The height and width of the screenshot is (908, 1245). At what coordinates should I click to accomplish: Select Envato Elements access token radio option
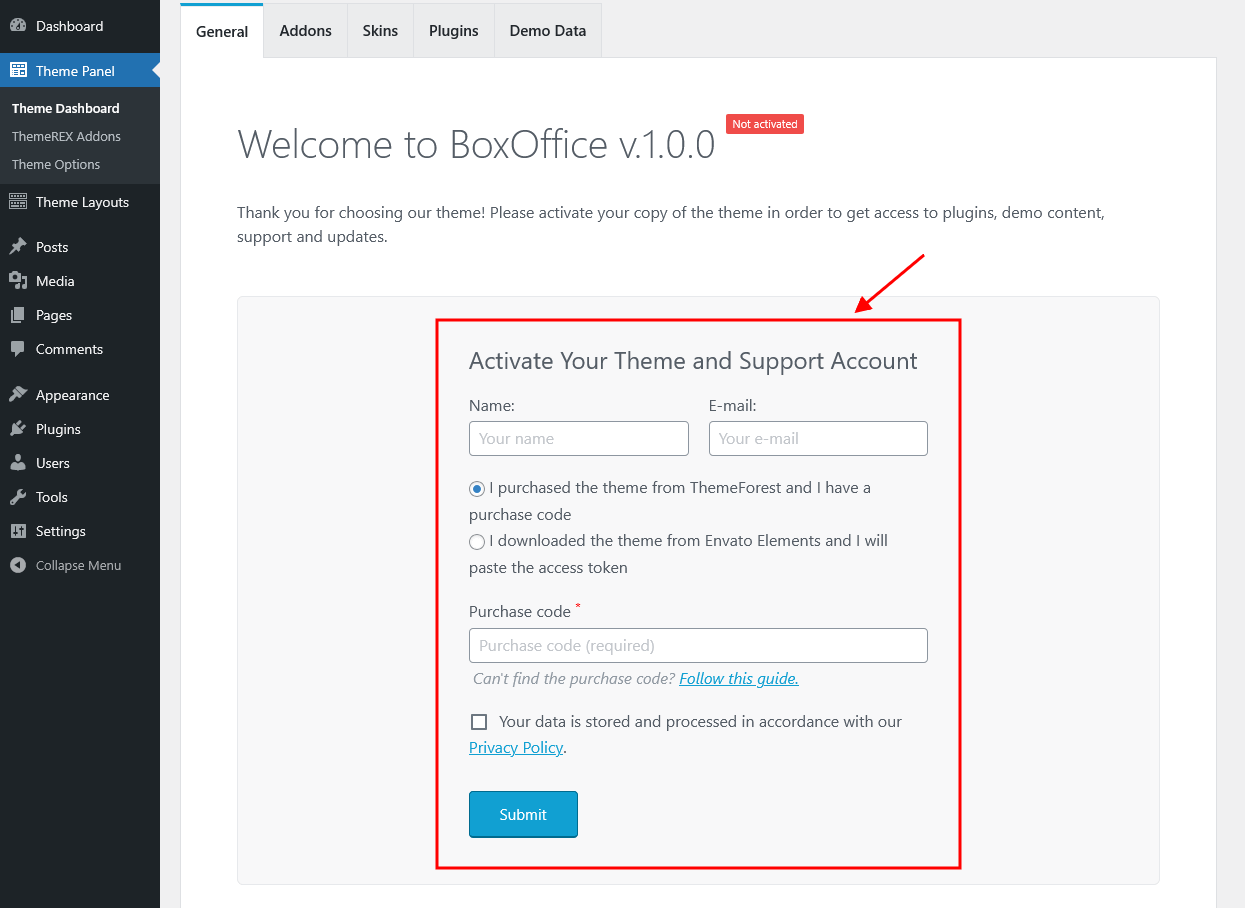pyautogui.click(x=477, y=542)
